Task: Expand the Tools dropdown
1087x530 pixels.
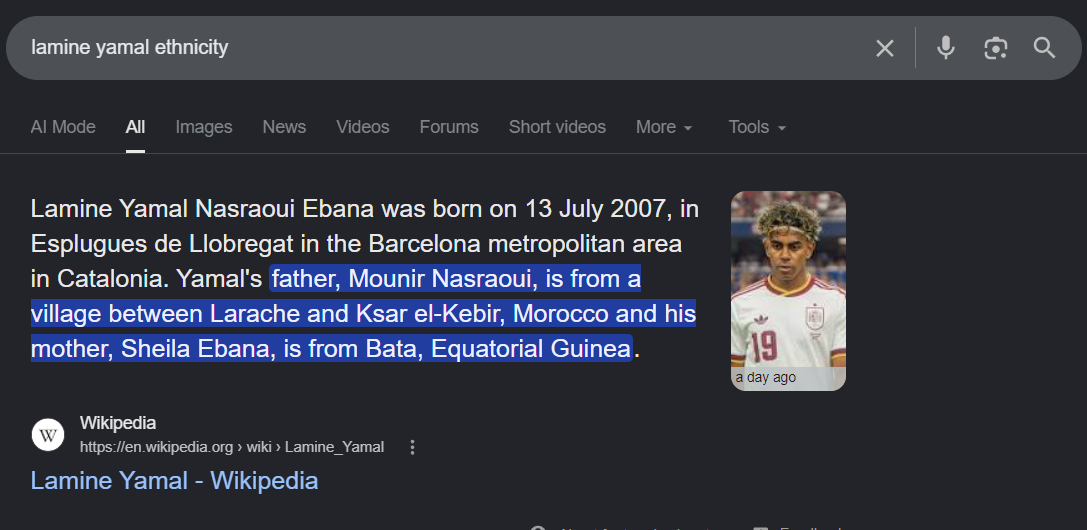Action: point(757,127)
